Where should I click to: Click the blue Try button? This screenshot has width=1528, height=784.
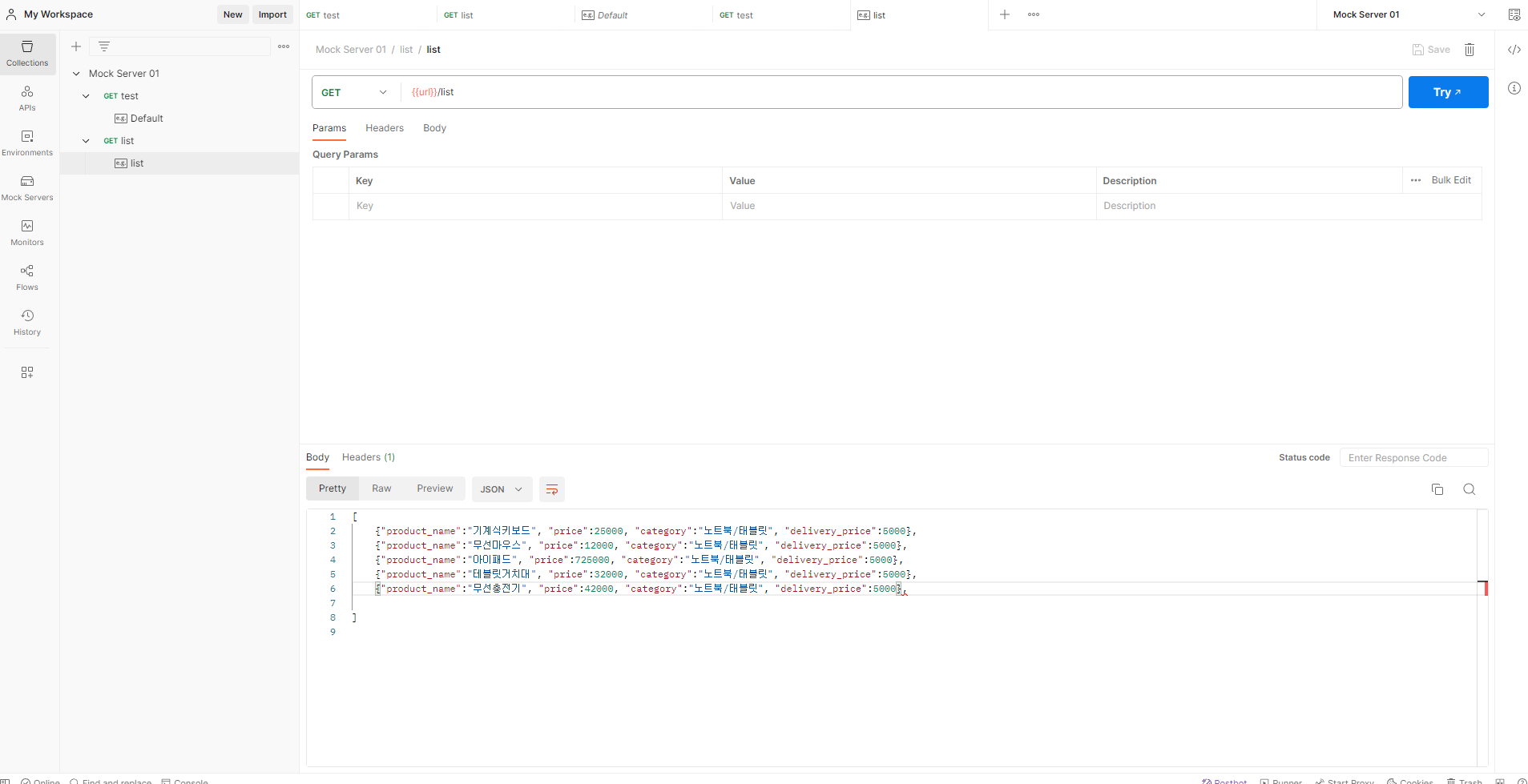[x=1449, y=92]
